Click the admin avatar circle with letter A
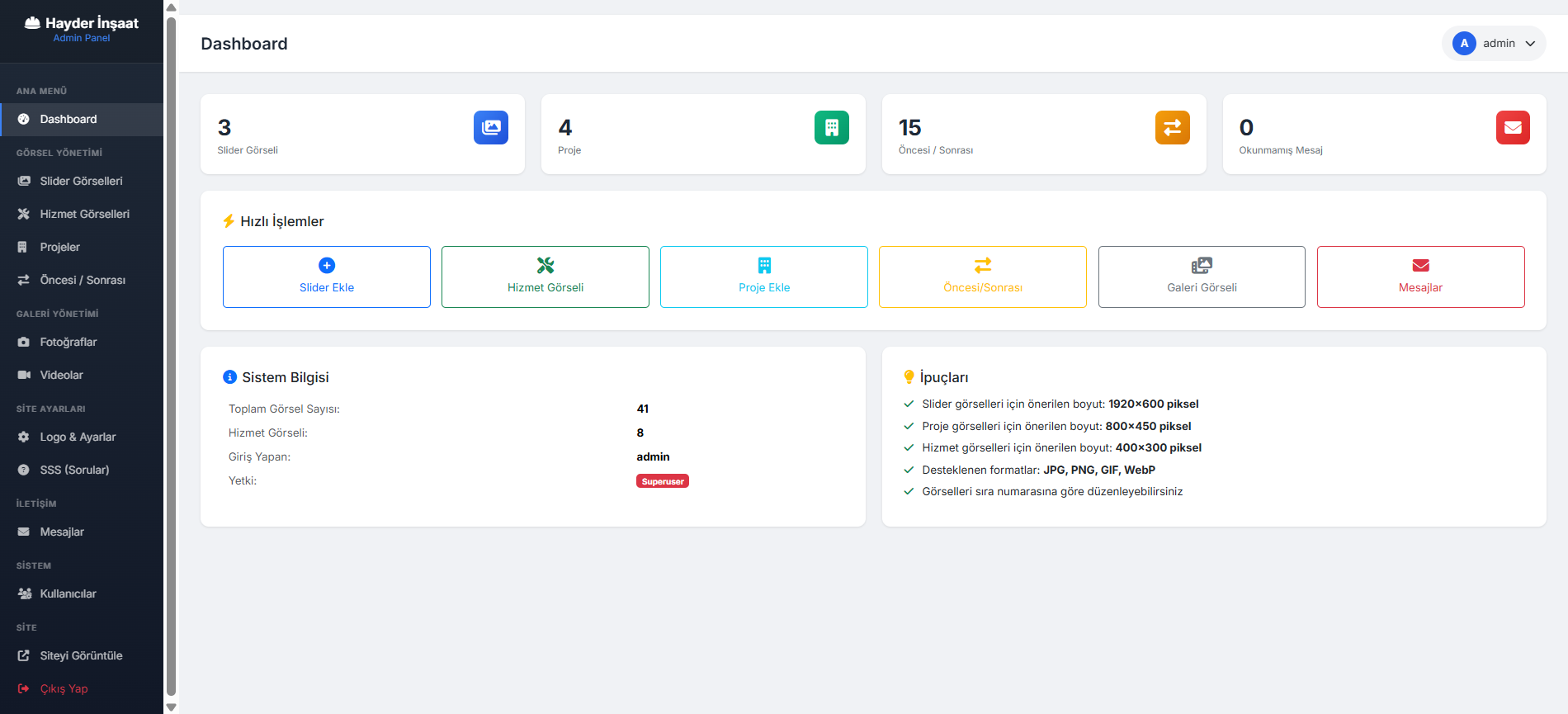The height and width of the screenshot is (714, 1568). [x=1464, y=44]
